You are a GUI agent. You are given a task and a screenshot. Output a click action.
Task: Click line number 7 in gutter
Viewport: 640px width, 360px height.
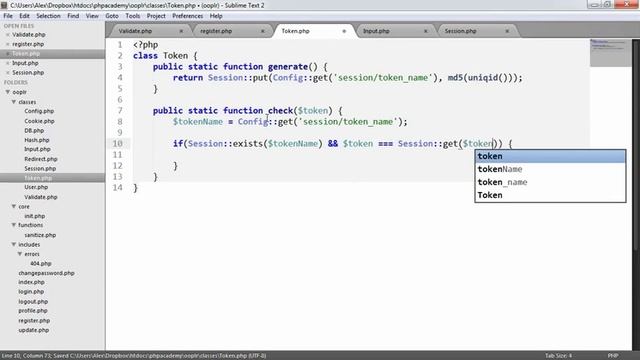120,111
